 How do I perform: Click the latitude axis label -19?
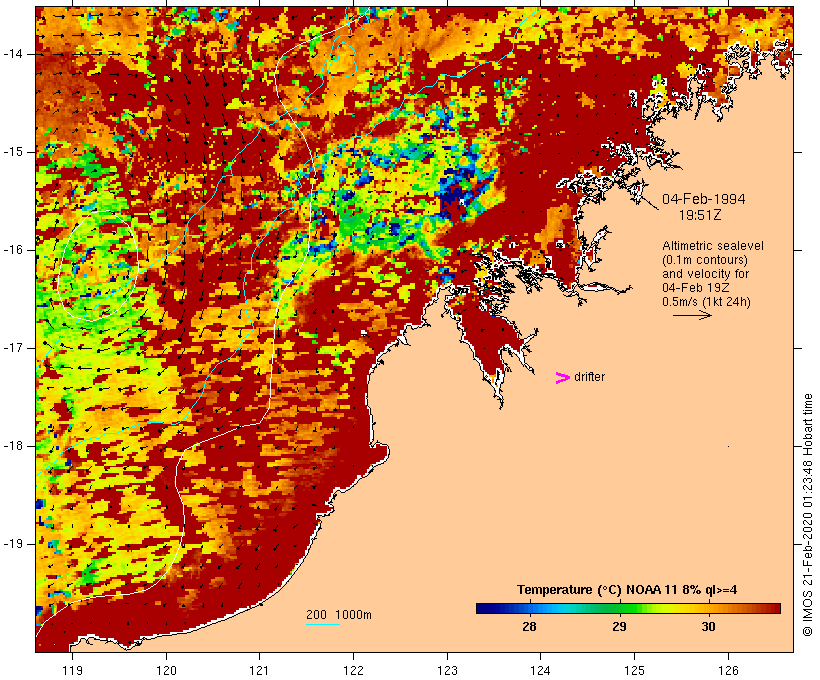(13, 544)
